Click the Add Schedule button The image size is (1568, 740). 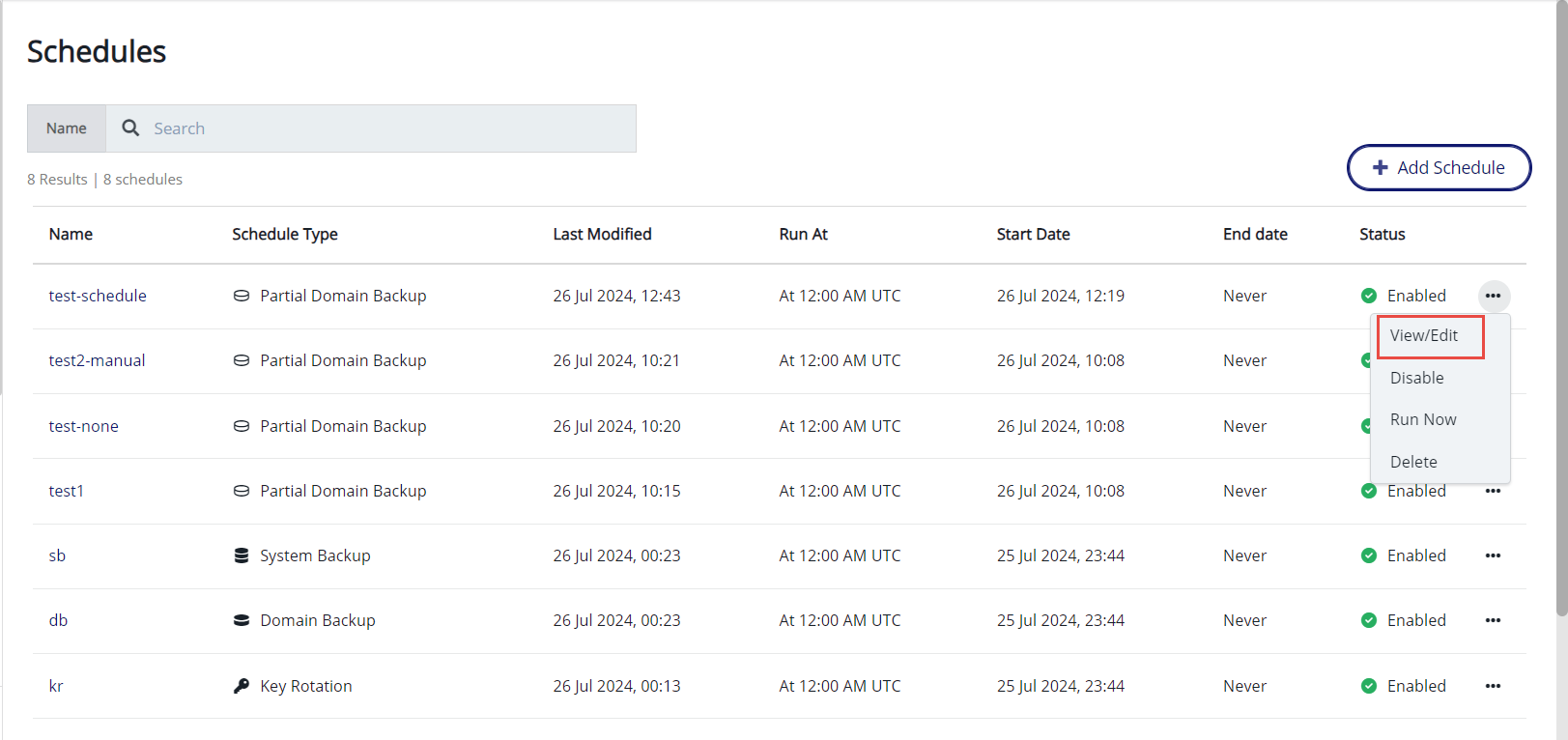(x=1439, y=167)
